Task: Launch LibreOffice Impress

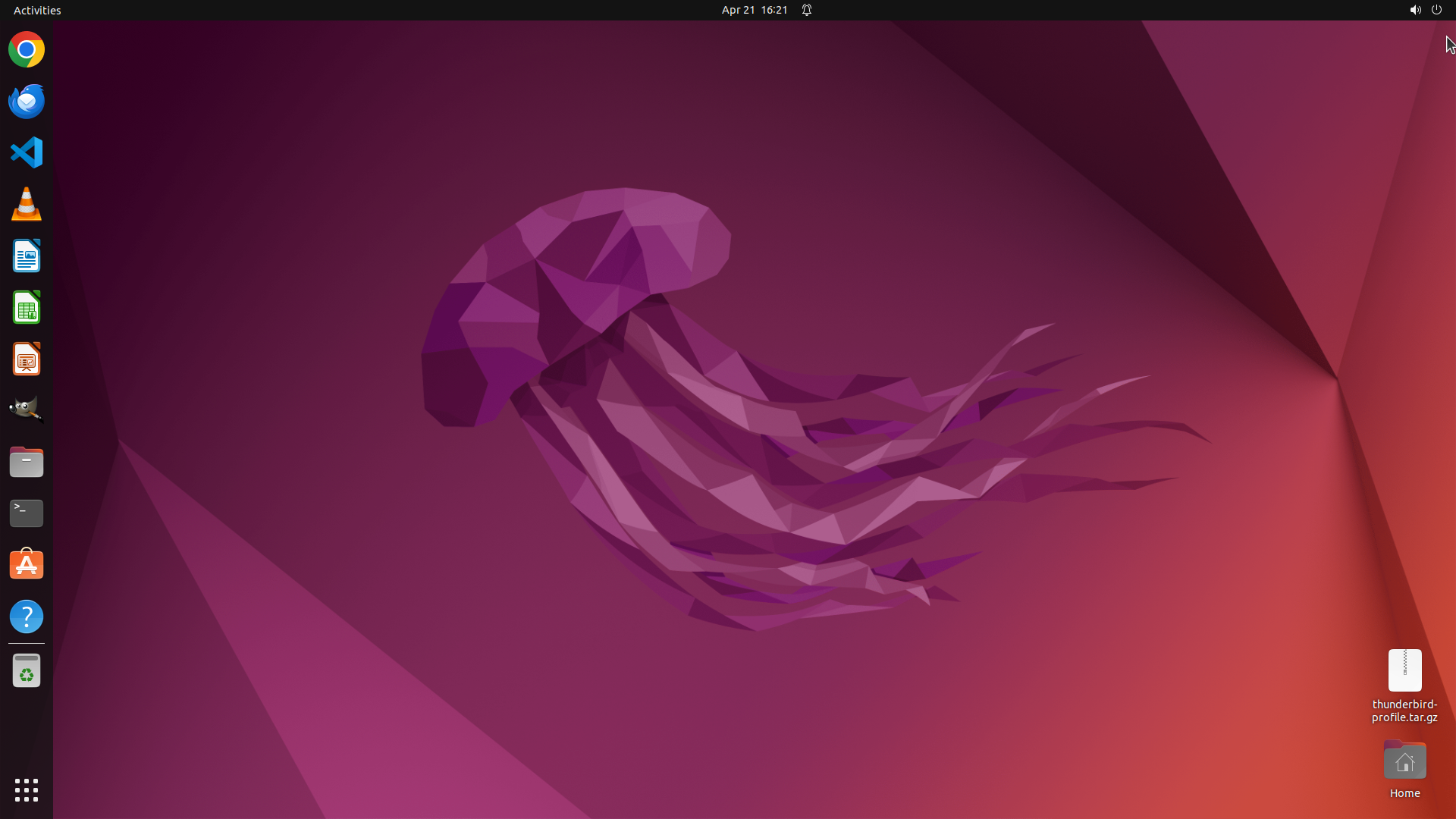Action: coord(27,359)
